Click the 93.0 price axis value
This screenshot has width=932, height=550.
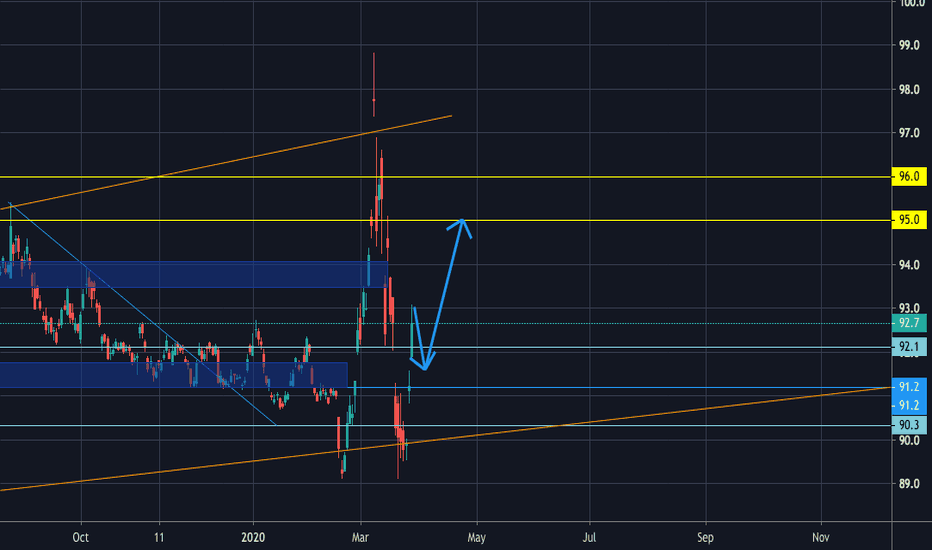pos(909,309)
